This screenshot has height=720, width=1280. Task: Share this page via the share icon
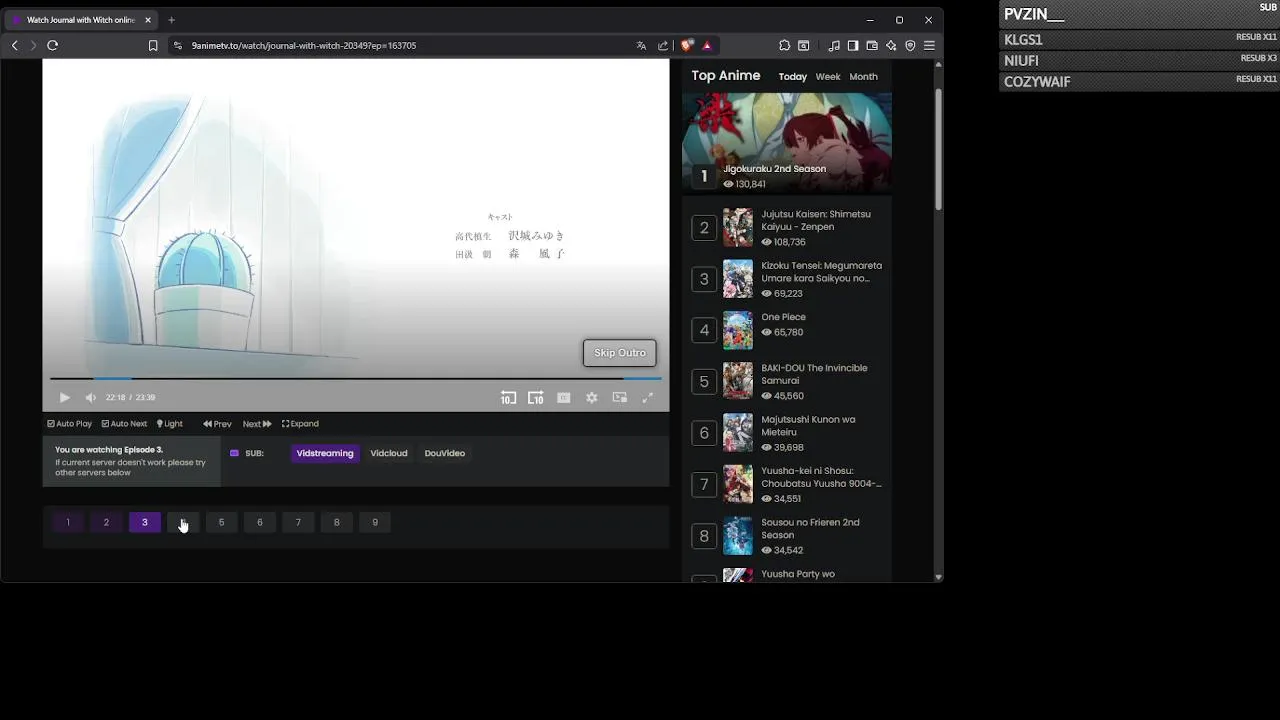[663, 45]
